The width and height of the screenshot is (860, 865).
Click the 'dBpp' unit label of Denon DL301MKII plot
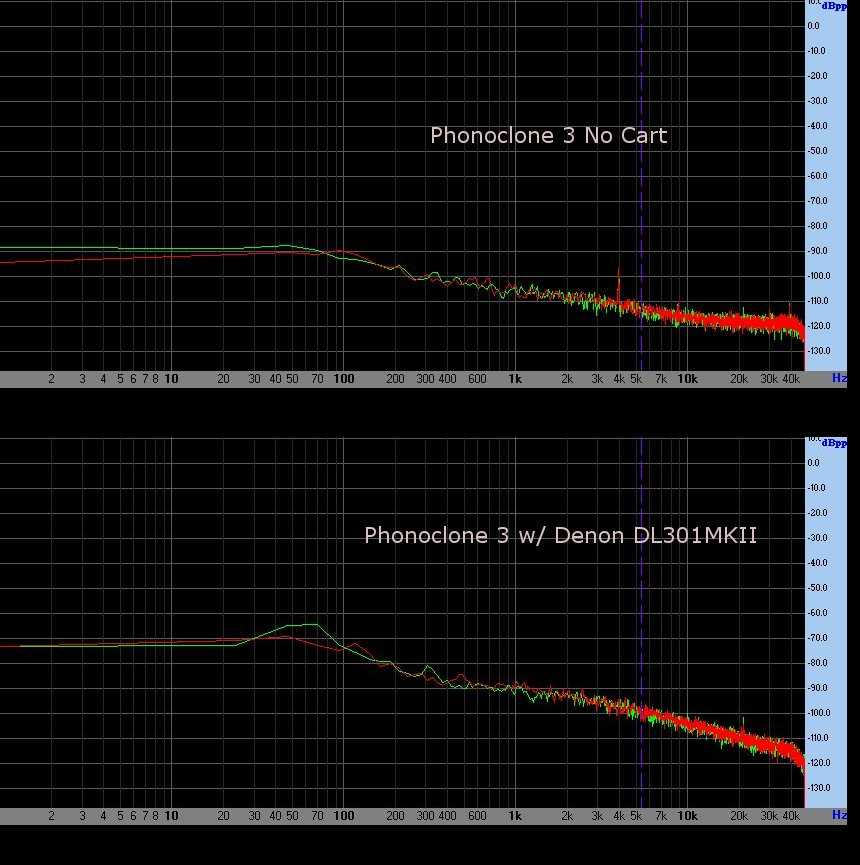834,443
